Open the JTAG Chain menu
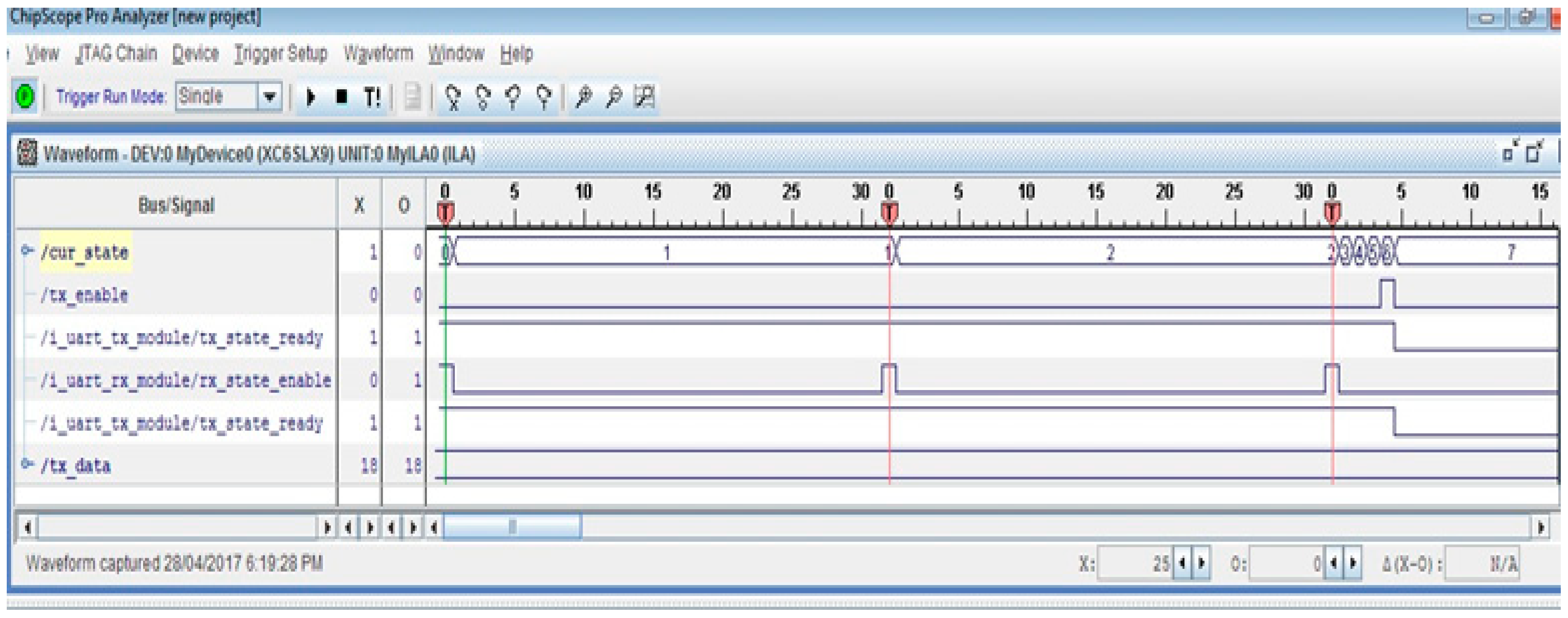The width and height of the screenshot is (1568, 618). (116, 54)
